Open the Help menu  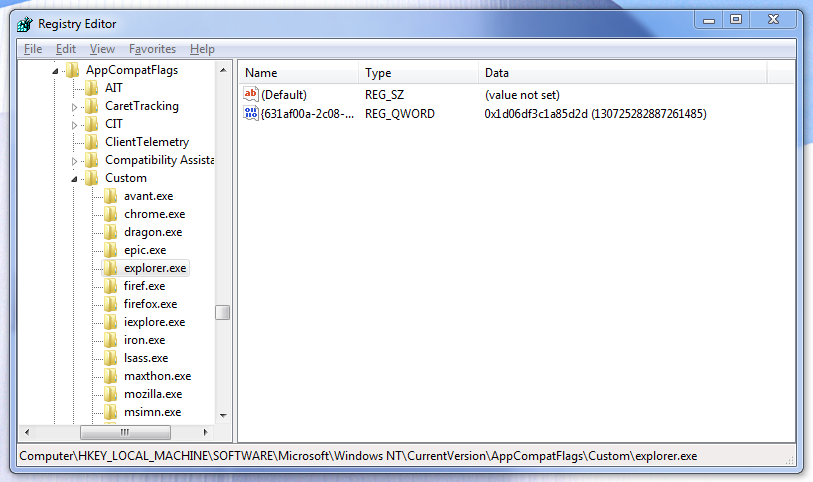[x=202, y=49]
